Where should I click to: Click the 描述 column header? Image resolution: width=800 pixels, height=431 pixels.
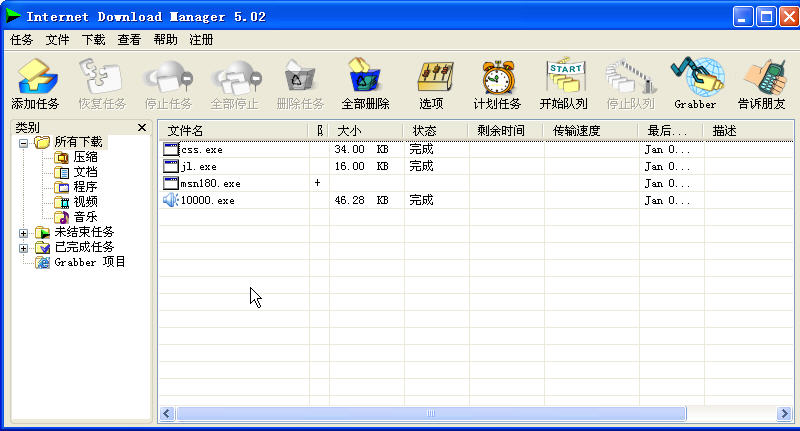click(x=749, y=131)
